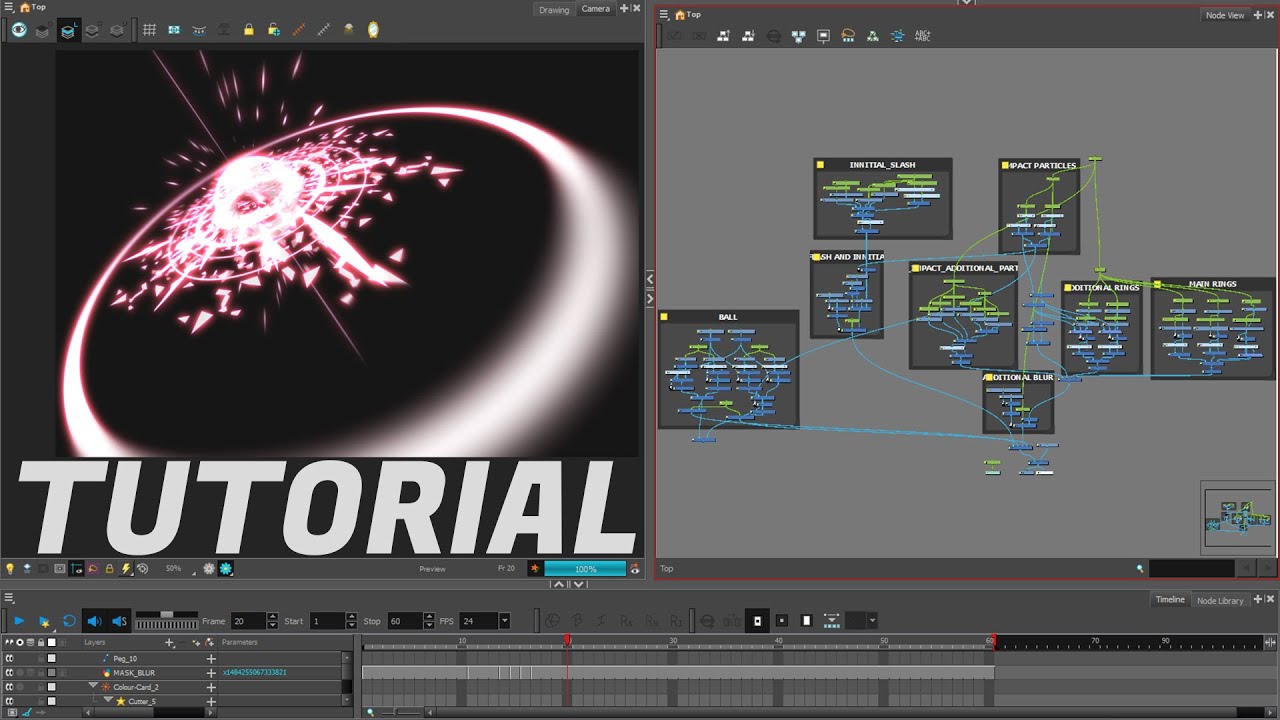This screenshot has height=720, width=1280.
Task: Click yellow square on BALL group
Action: (x=664, y=317)
